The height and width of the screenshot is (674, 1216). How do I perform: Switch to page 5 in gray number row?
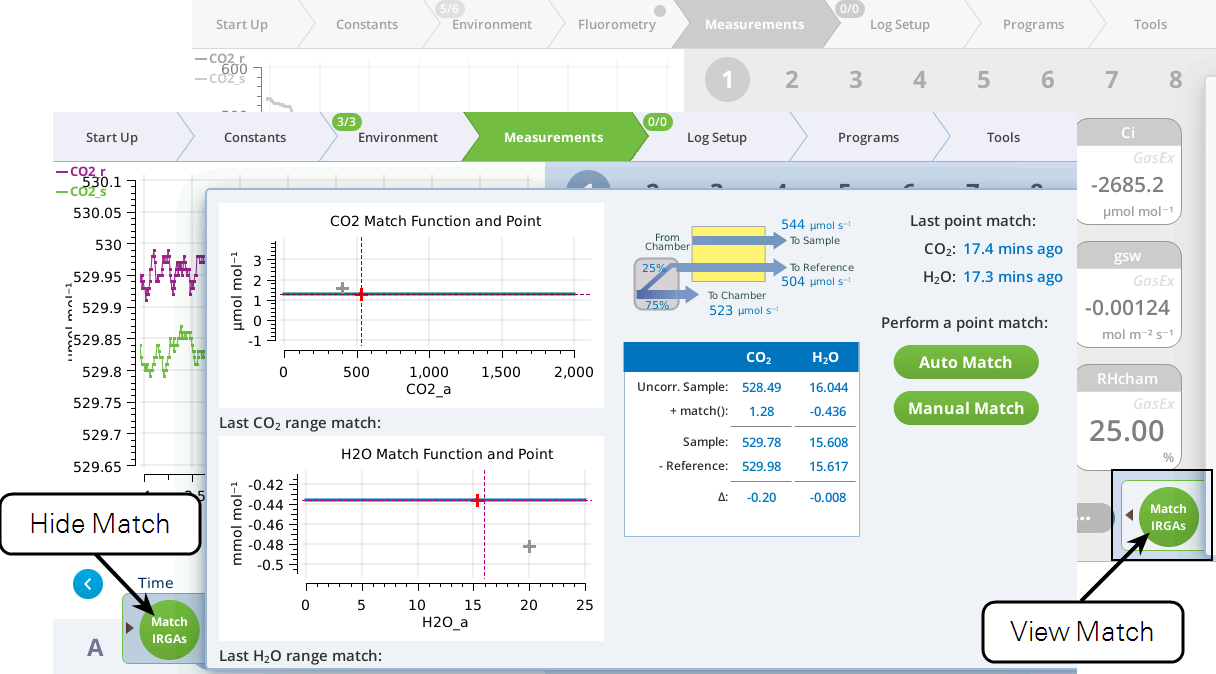[x=983, y=80]
